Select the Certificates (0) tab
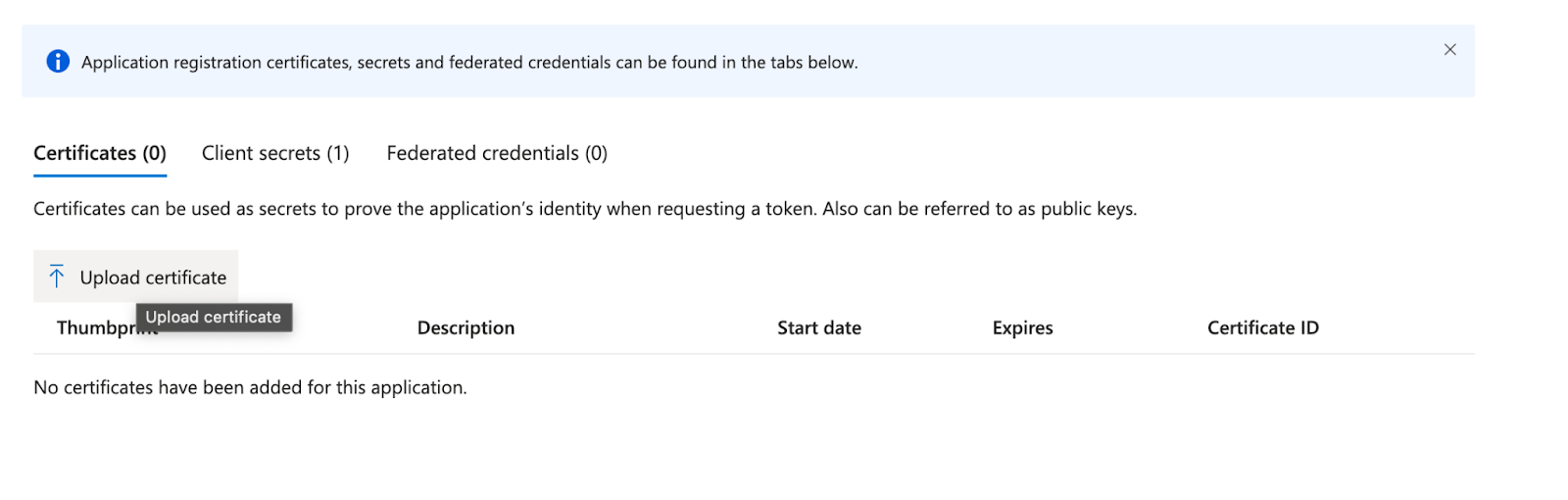Viewport: 1568px width, 500px height. (100, 153)
